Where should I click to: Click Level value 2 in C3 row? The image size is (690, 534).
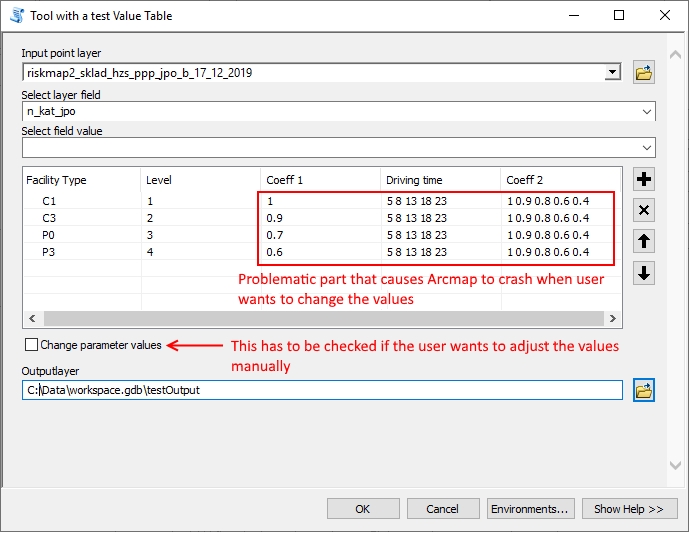click(x=150, y=218)
